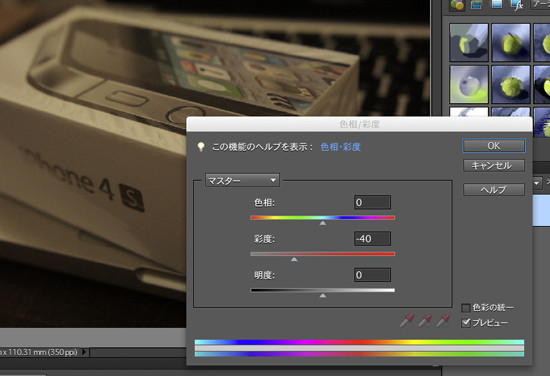
Task: Click the キャンセル button
Action: click(x=494, y=166)
